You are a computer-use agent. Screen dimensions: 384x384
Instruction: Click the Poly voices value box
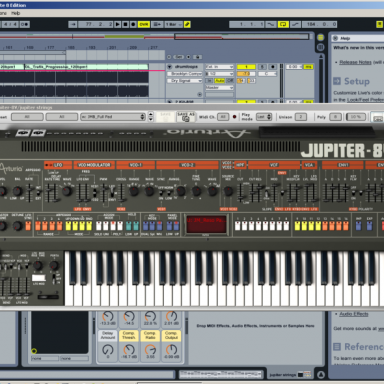pyautogui.click(x=335, y=117)
